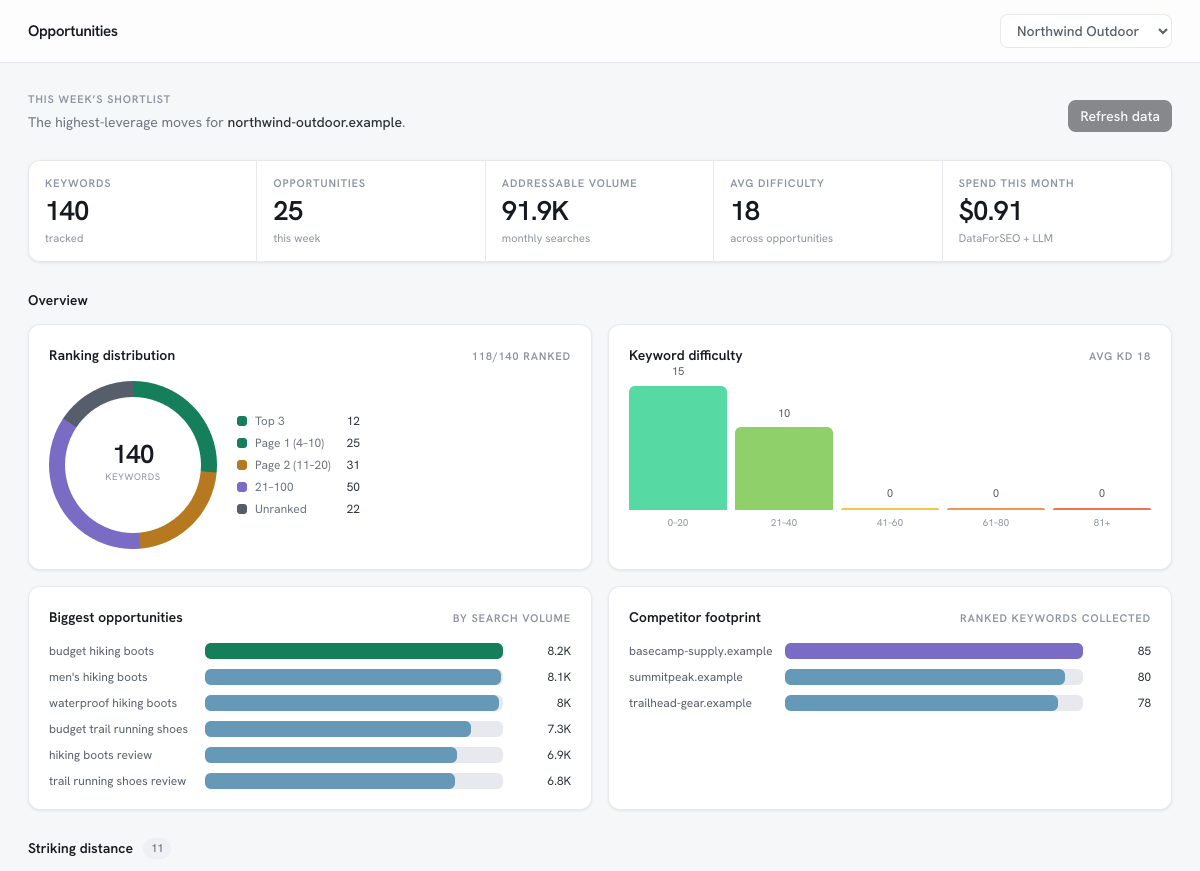Click the waterproof hiking boots keyword
The image size is (1200, 871).
[x=113, y=703]
